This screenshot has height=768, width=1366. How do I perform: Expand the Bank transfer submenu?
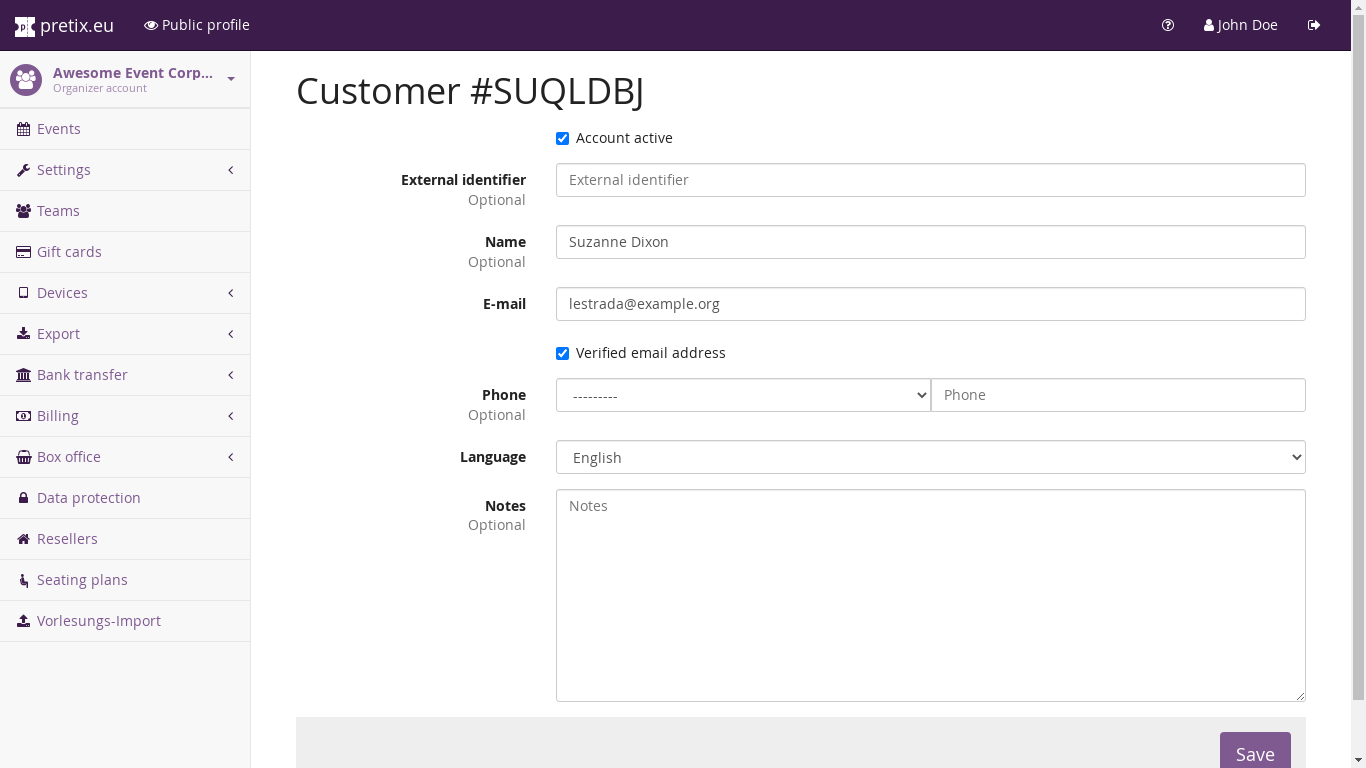coord(125,375)
